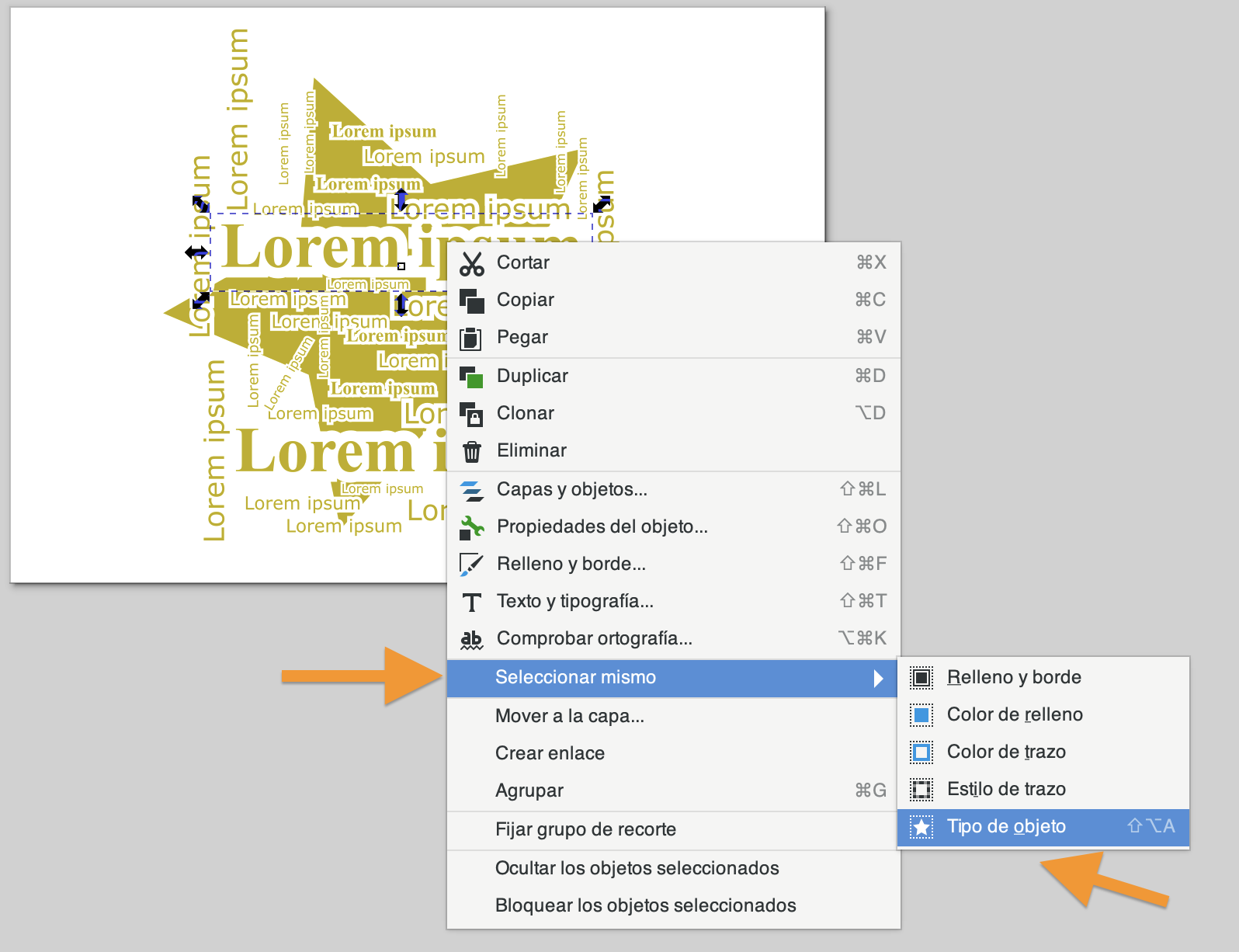Screen dimensions: 1239x952
Task: Click the Relleno y borde brush icon
Action: (471, 565)
